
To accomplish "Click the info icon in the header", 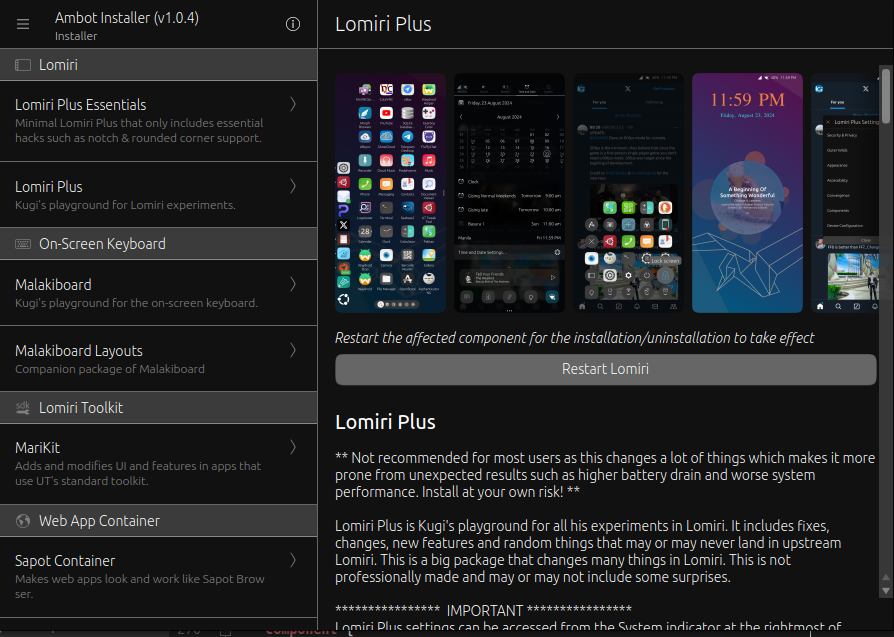I will coord(292,24).
